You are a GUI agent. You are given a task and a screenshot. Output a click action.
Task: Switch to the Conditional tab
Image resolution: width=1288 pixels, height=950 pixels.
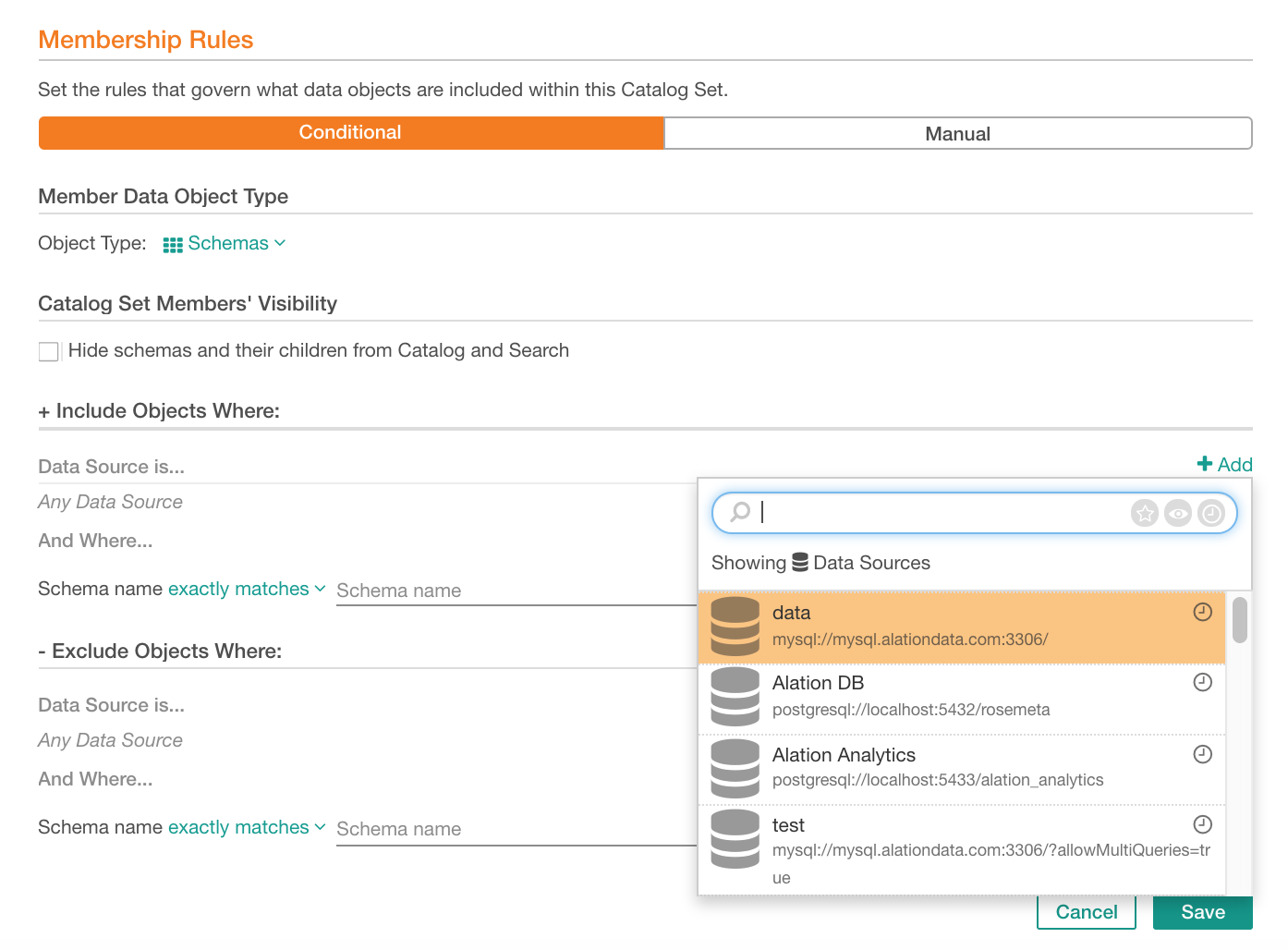(351, 132)
